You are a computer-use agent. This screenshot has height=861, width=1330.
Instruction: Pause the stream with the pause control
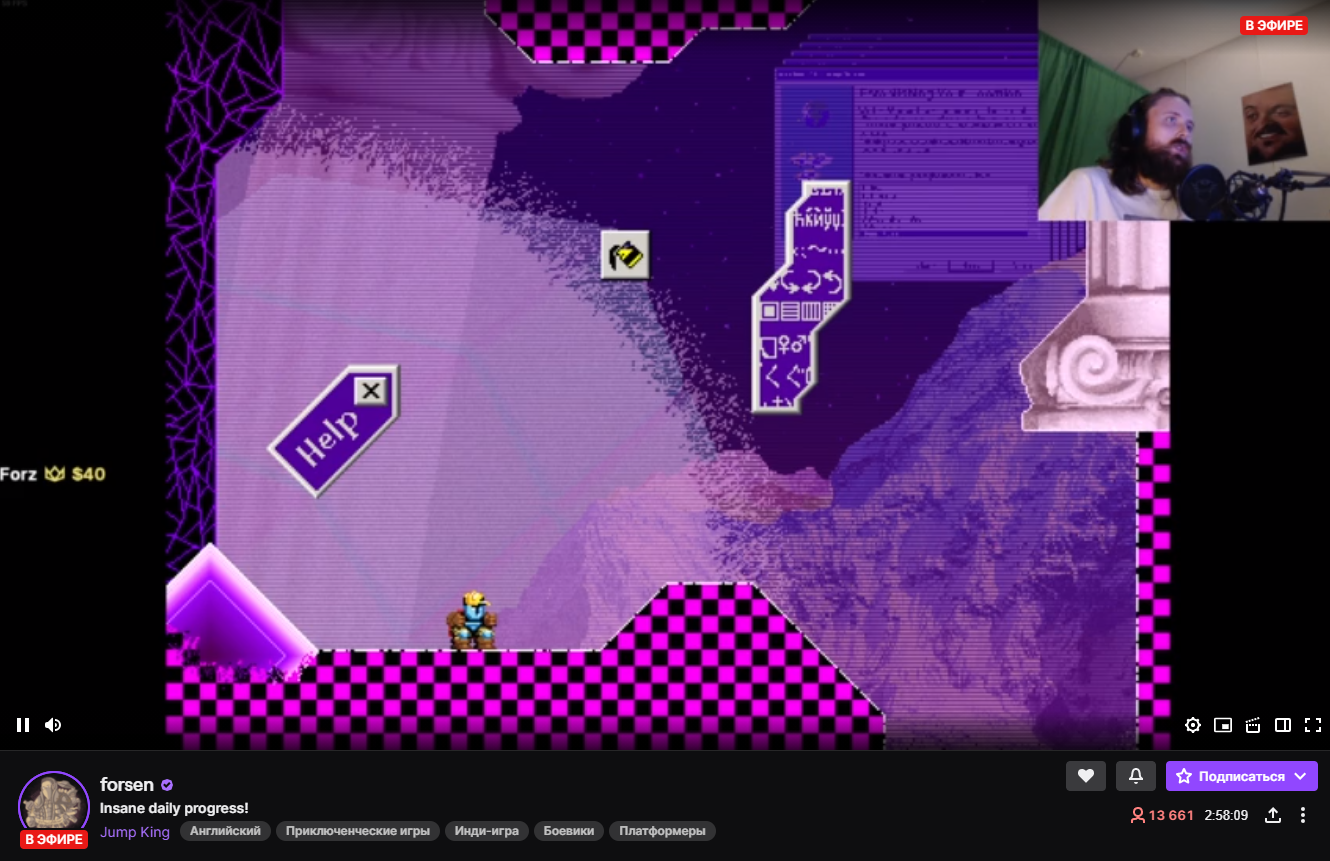22,724
